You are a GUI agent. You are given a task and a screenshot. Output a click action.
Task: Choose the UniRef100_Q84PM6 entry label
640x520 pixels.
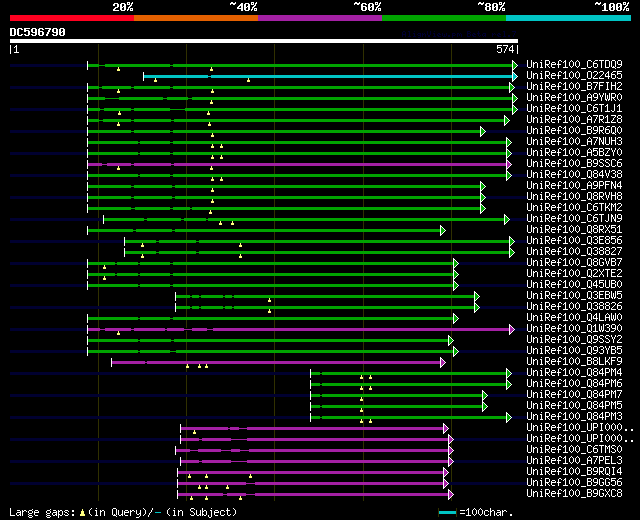pyautogui.click(x=574, y=384)
